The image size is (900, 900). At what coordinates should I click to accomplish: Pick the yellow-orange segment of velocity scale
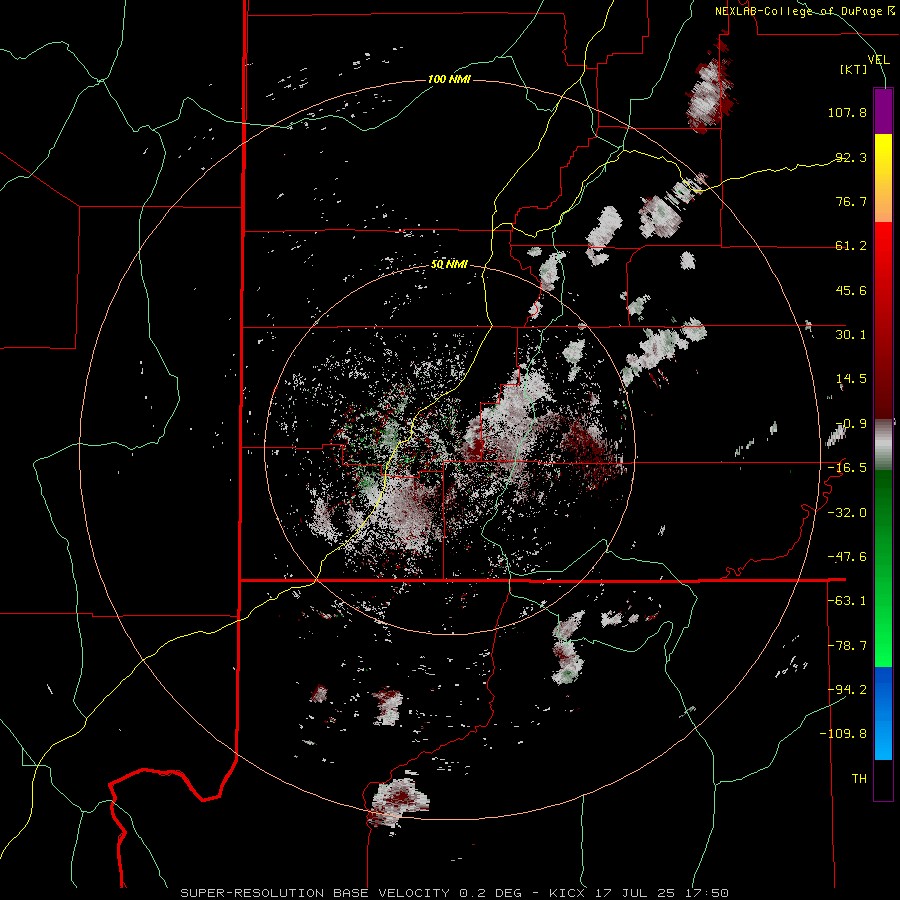coord(883,178)
